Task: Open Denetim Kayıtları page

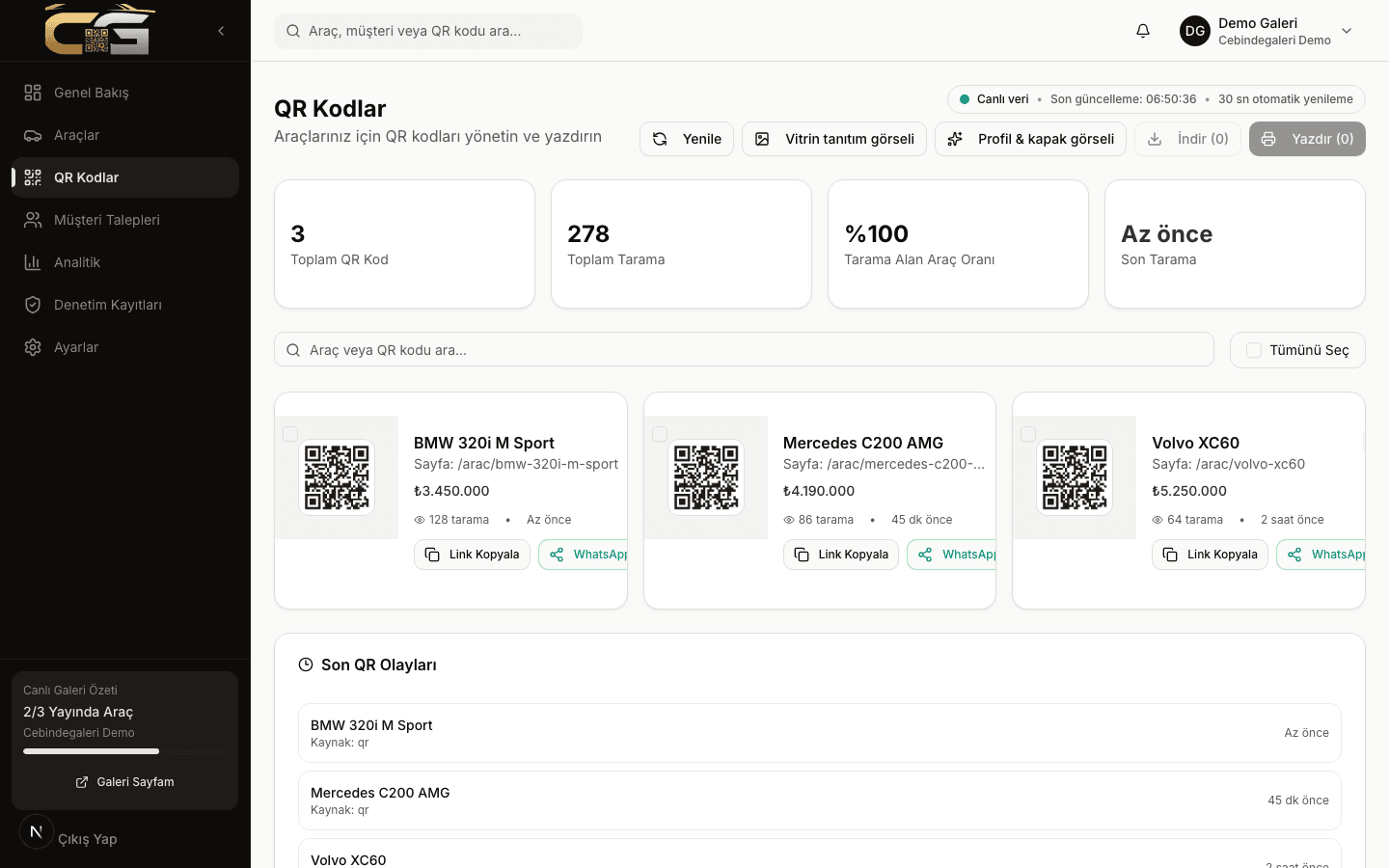Action: pos(125,305)
